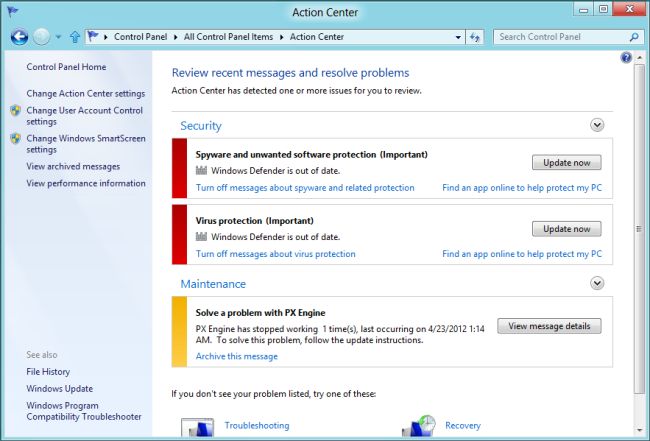650x441 pixels.
Task: Go up one level with Up arrow
Action: pos(75,37)
